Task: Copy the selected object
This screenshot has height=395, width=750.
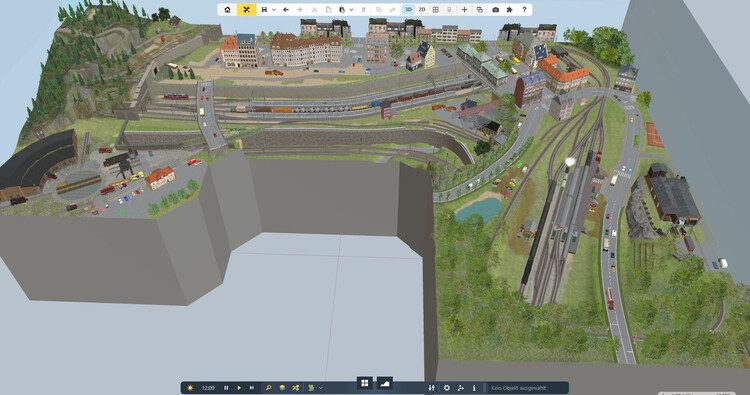Action: [328, 10]
